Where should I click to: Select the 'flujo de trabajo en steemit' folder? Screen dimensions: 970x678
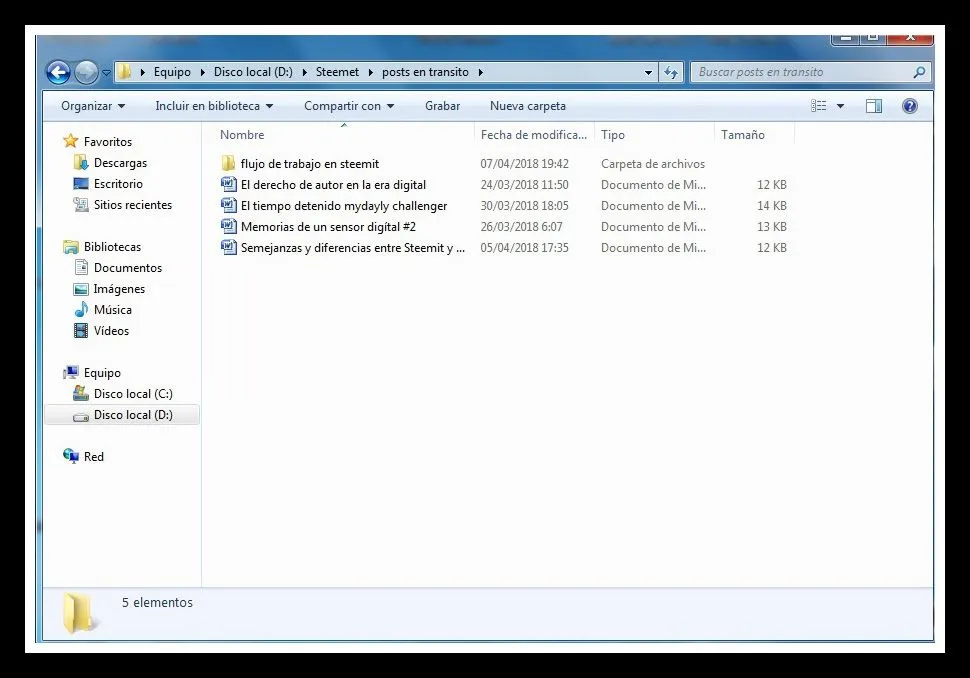point(309,164)
